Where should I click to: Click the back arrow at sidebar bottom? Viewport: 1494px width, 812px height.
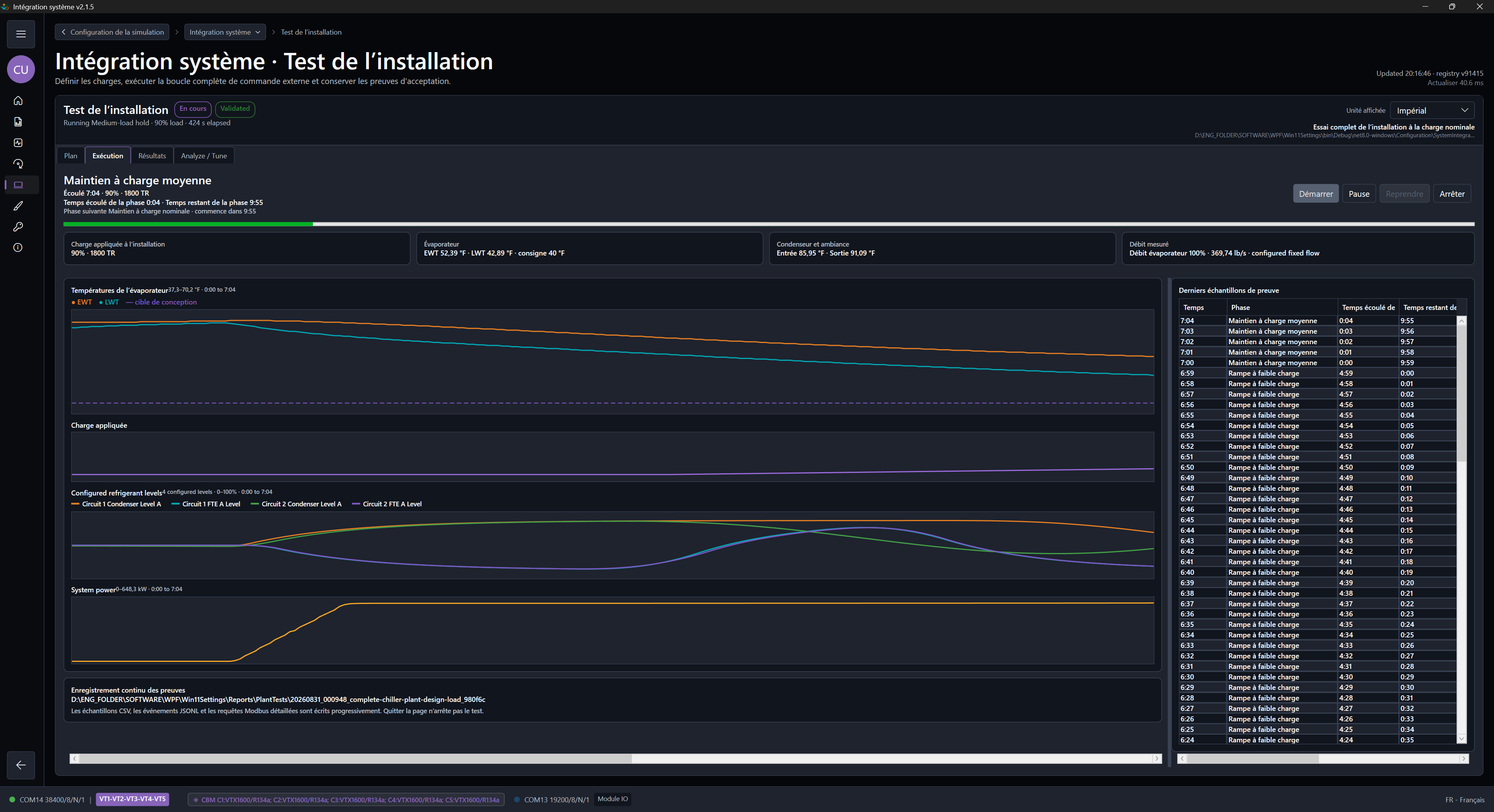[21, 765]
